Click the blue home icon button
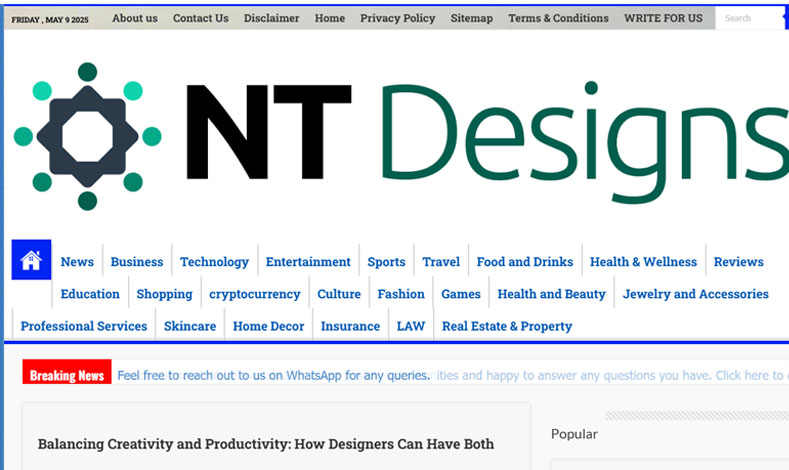Screen dimensions: 789x470 coord(31,260)
